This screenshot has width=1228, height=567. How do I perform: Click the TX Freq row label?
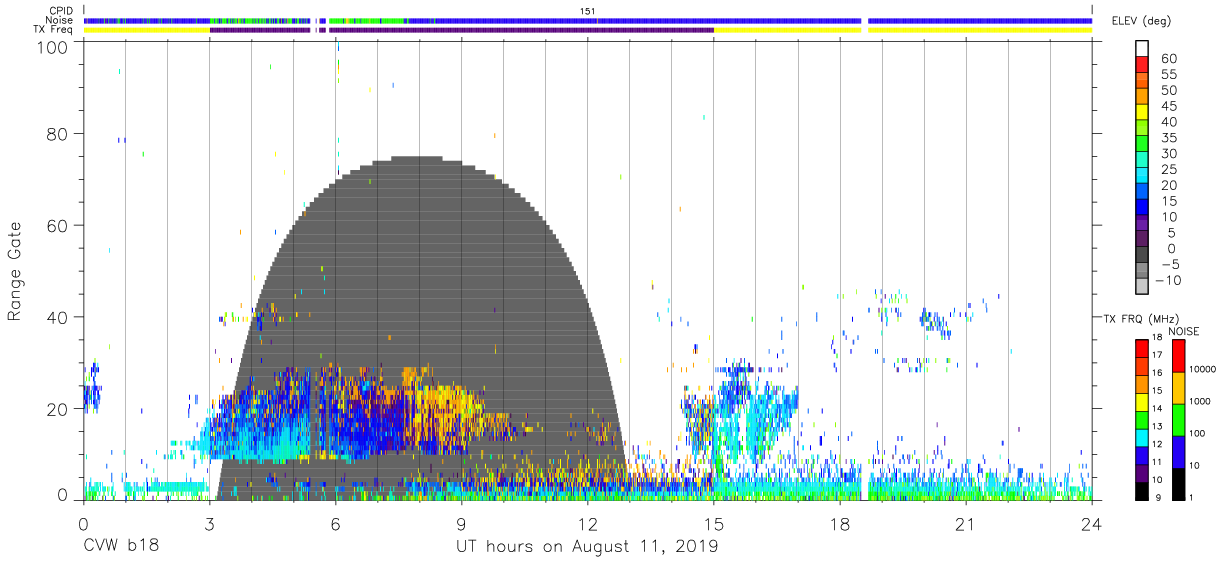pyautogui.click(x=53, y=30)
